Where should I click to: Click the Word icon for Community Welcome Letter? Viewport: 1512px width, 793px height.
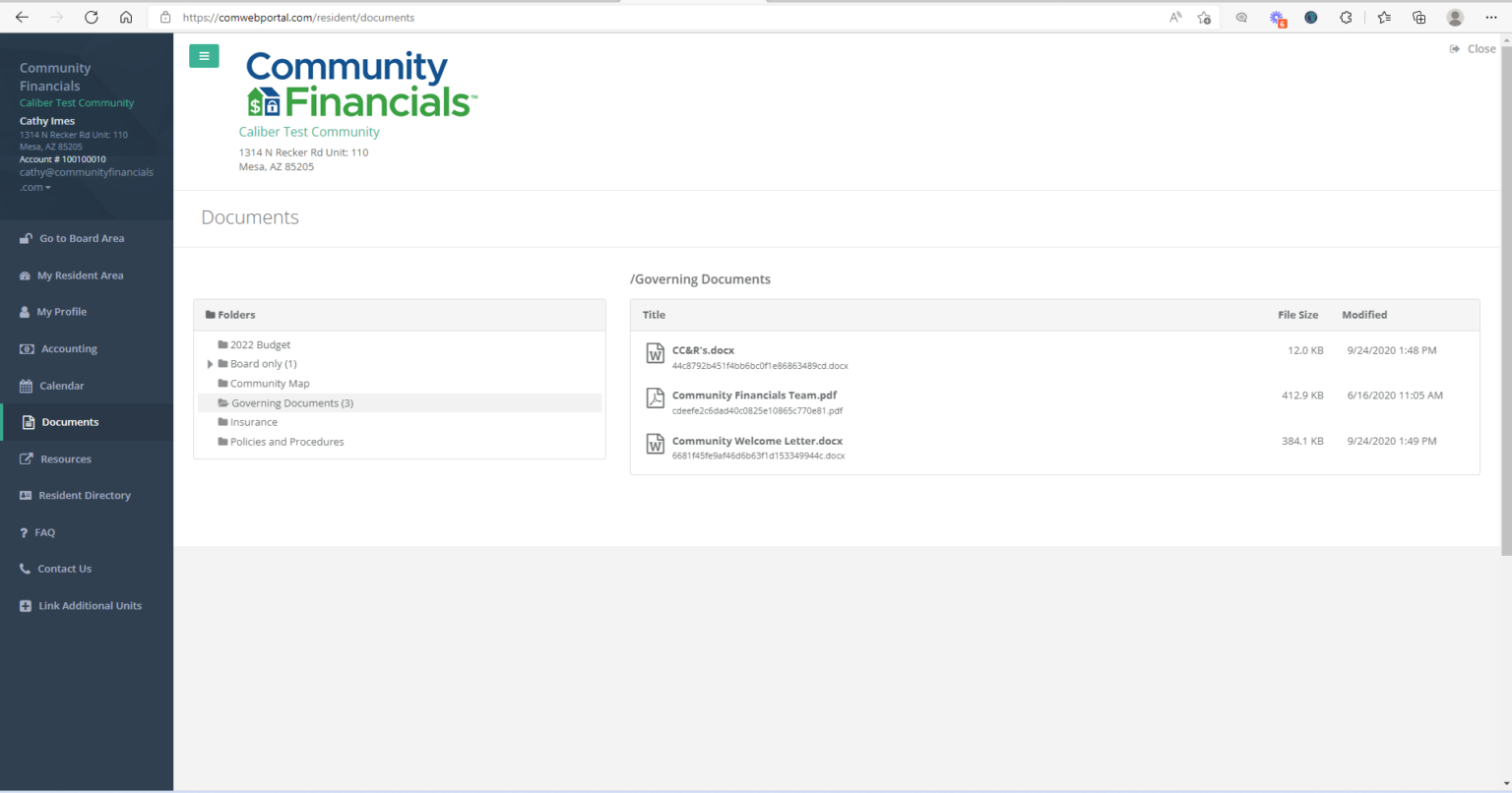pos(655,444)
